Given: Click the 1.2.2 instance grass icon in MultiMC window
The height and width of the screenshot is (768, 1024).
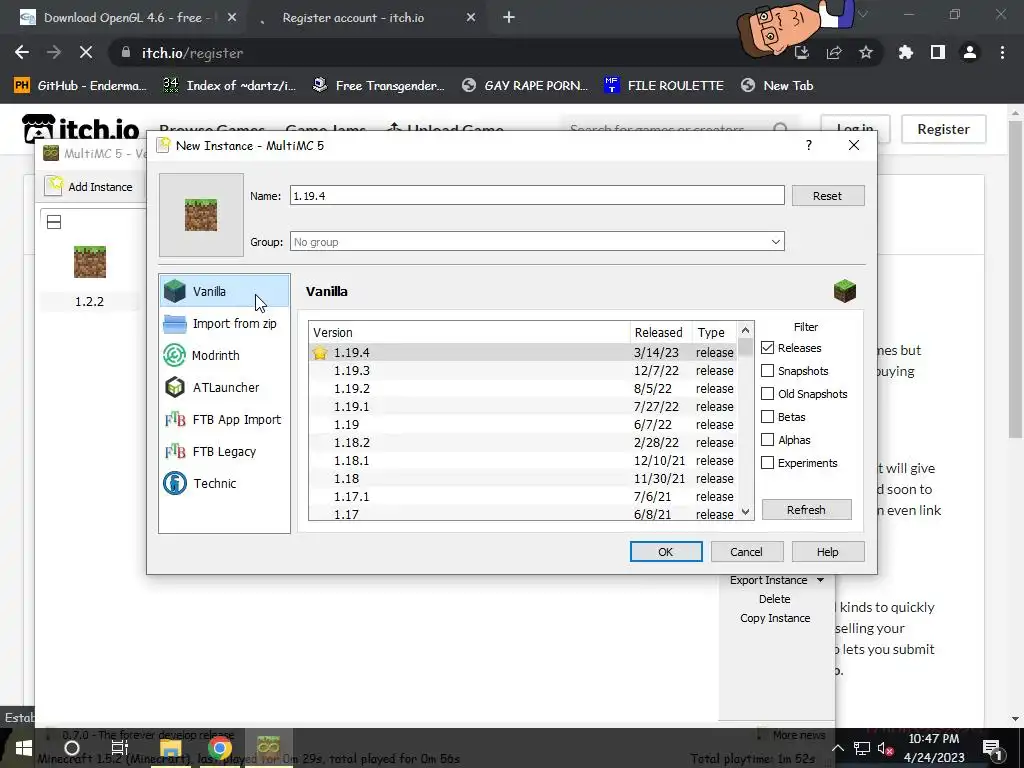Looking at the screenshot, I should [x=89, y=262].
